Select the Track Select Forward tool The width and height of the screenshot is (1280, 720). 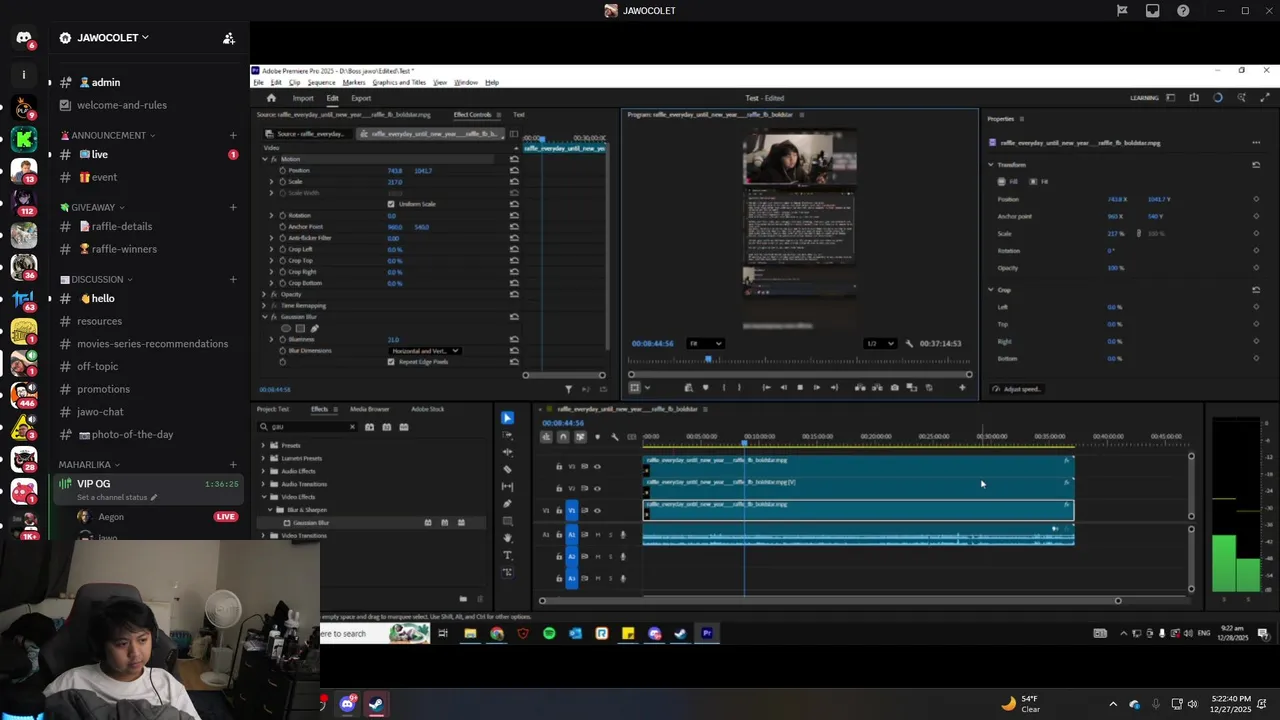507,435
